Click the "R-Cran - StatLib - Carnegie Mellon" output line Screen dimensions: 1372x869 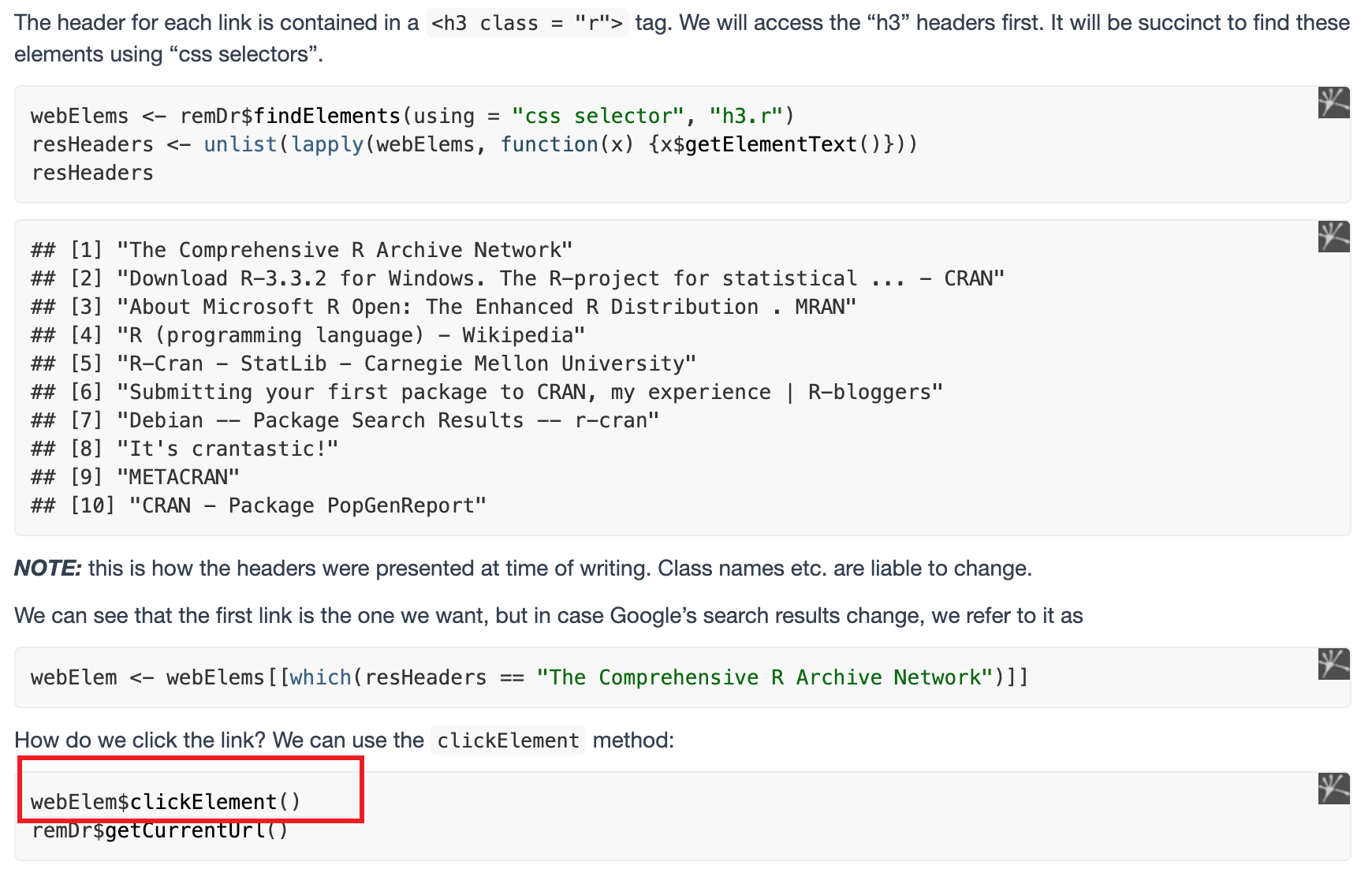(364, 364)
